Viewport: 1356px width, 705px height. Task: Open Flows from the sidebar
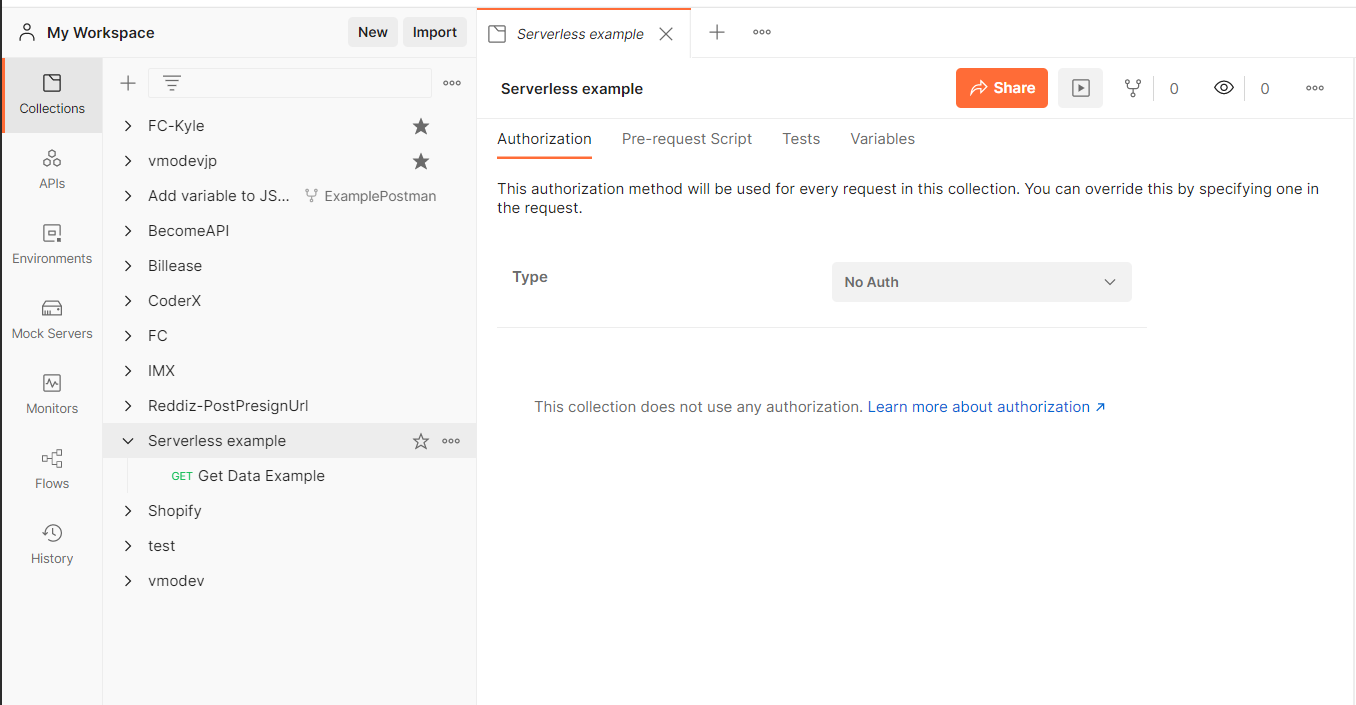[52, 469]
